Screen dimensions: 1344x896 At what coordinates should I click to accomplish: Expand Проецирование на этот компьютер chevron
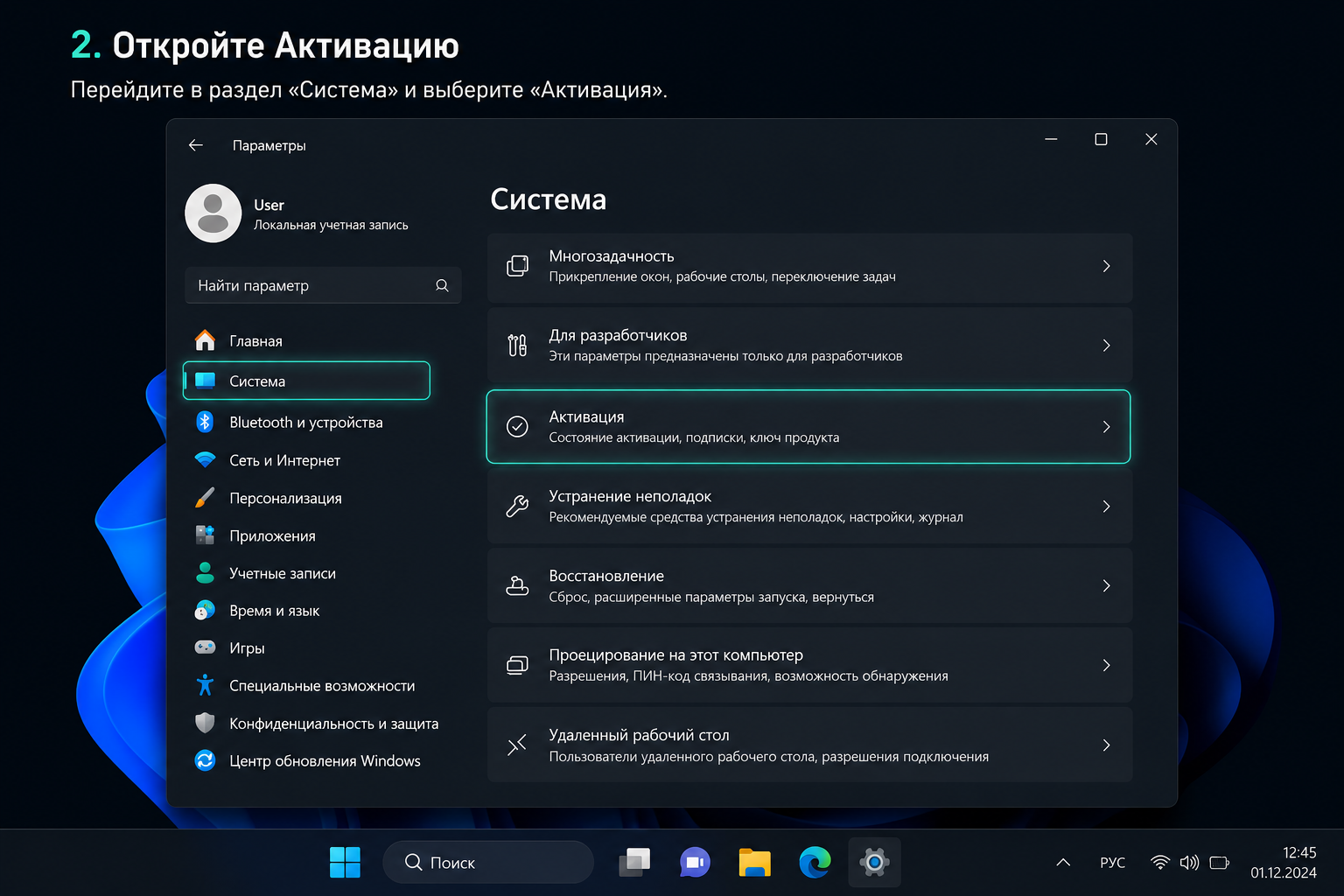pyautogui.click(x=1106, y=665)
